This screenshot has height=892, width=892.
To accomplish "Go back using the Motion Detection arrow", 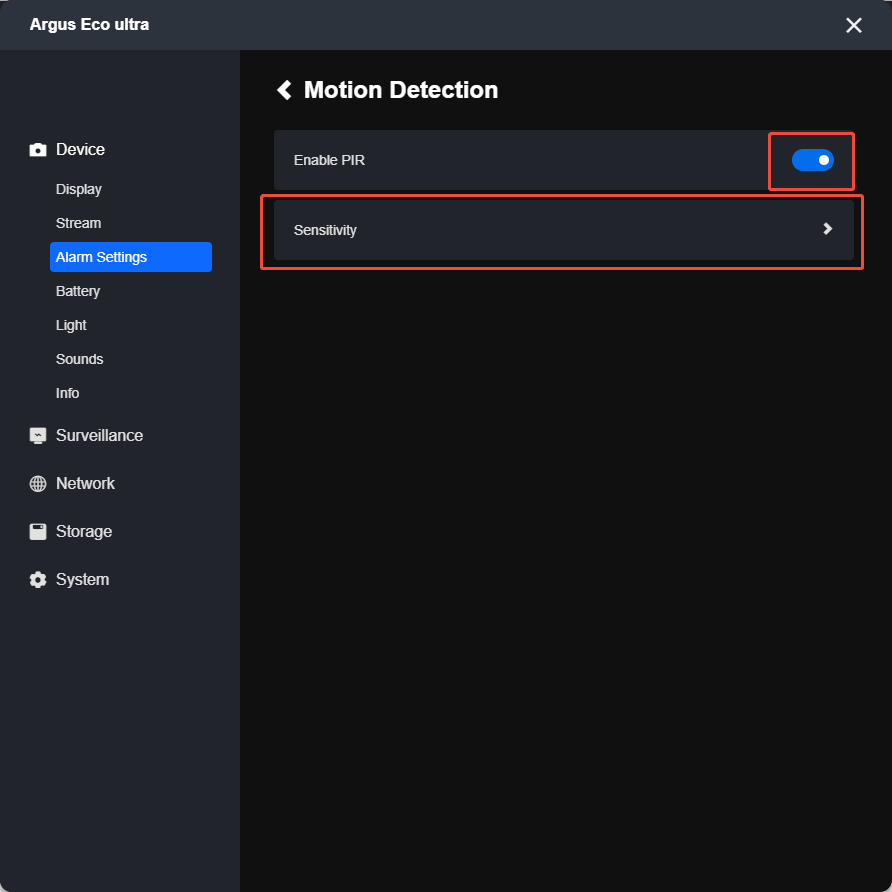I will pos(284,90).
